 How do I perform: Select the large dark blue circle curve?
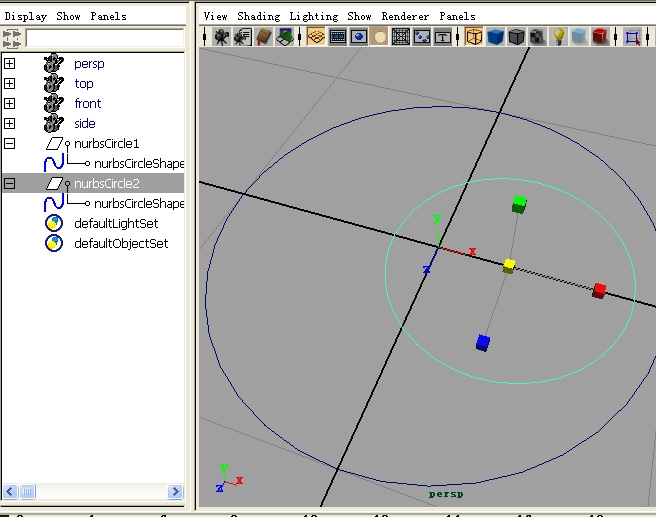point(207,301)
